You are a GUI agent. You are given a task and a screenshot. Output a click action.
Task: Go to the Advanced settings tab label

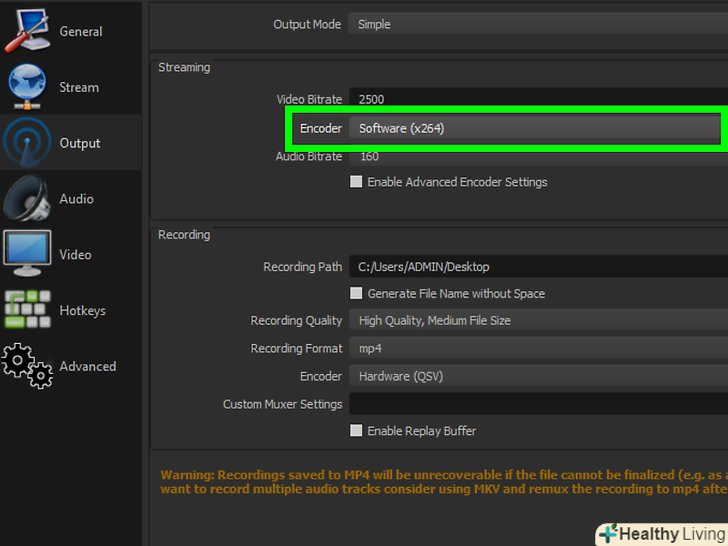click(88, 367)
